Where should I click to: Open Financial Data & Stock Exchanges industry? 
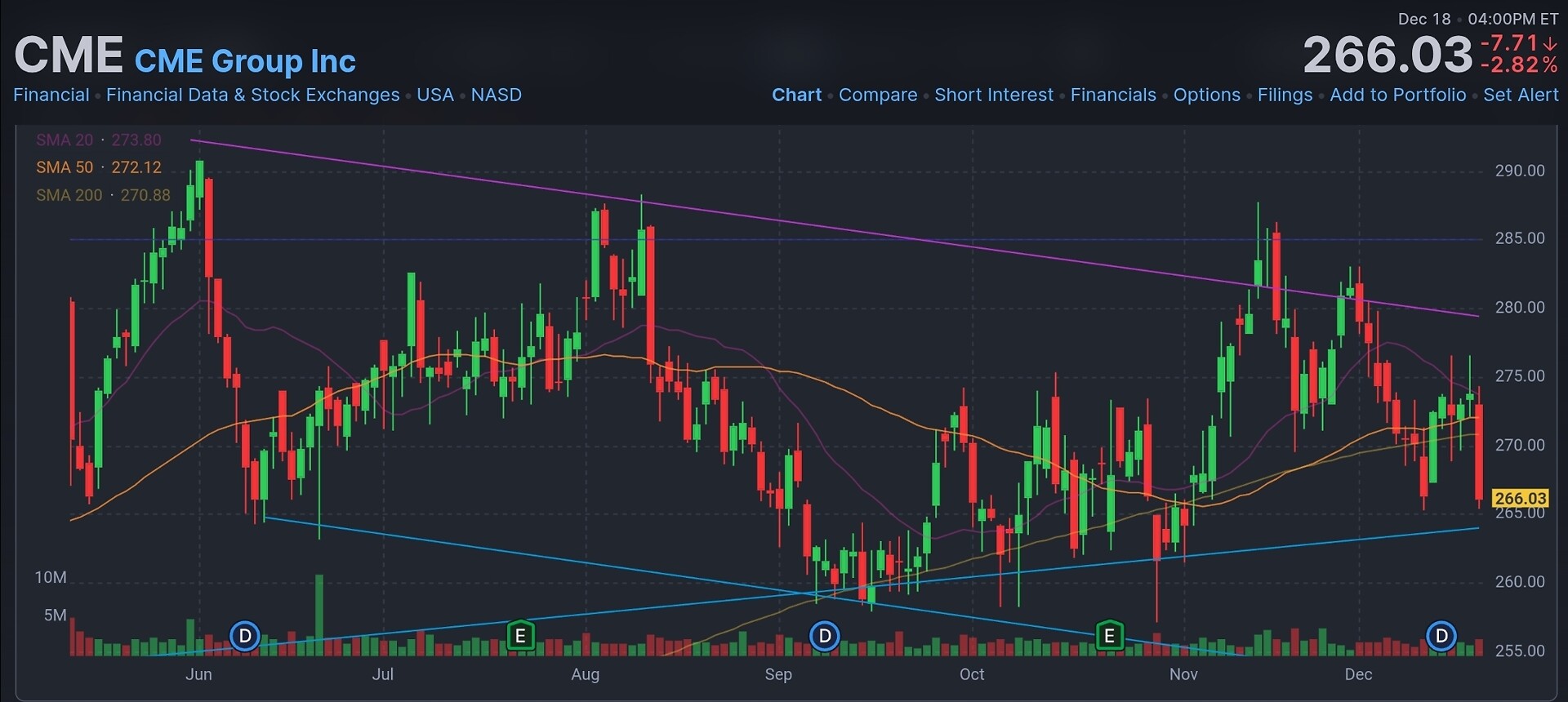pos(253,95)
